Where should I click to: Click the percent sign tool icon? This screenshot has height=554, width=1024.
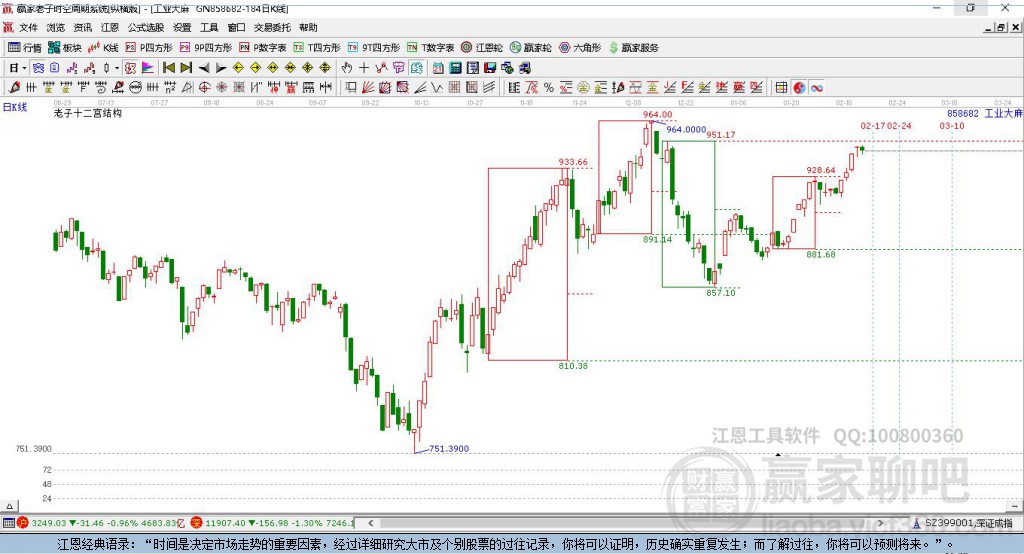(x=549, y=88)
